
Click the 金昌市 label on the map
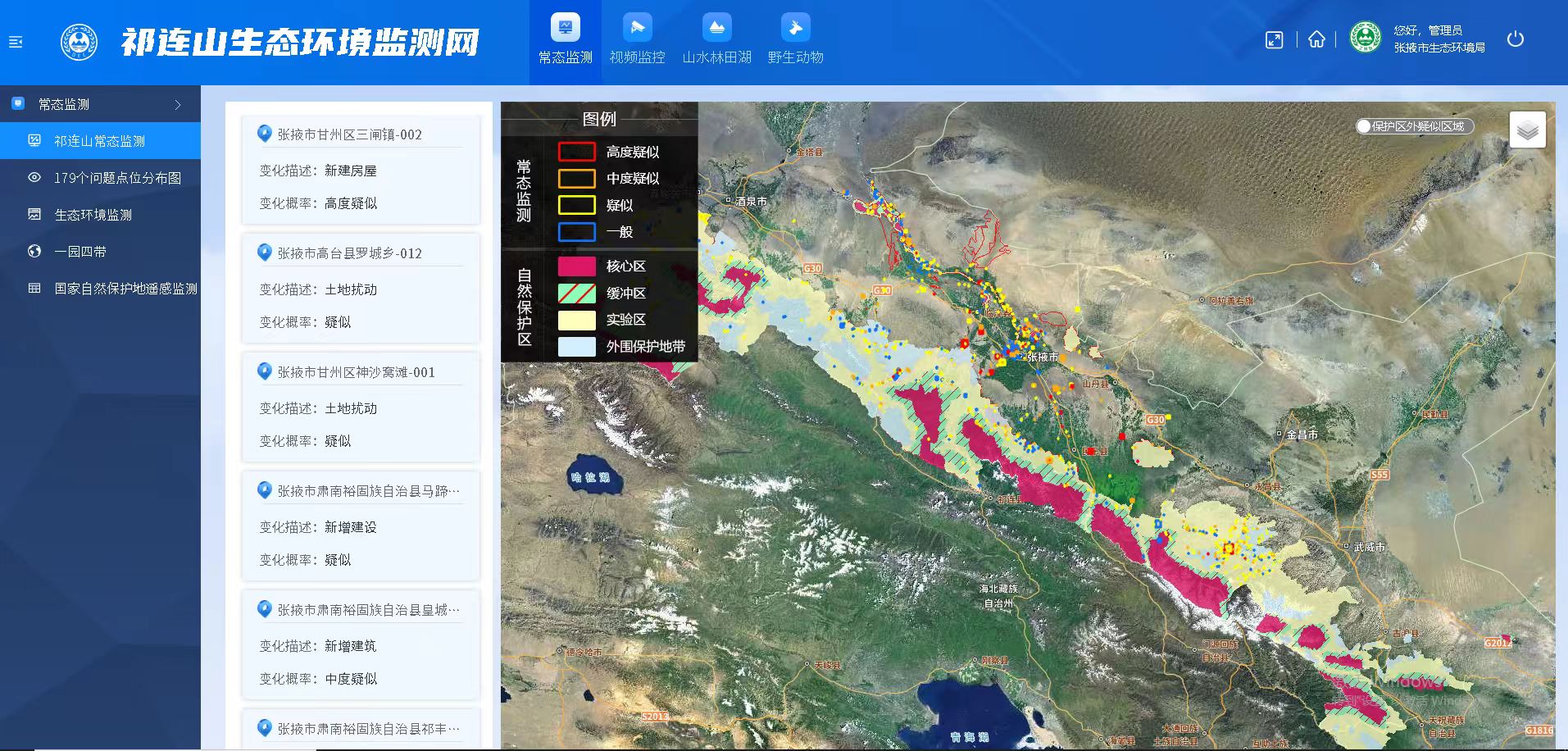coord(1302,435)
